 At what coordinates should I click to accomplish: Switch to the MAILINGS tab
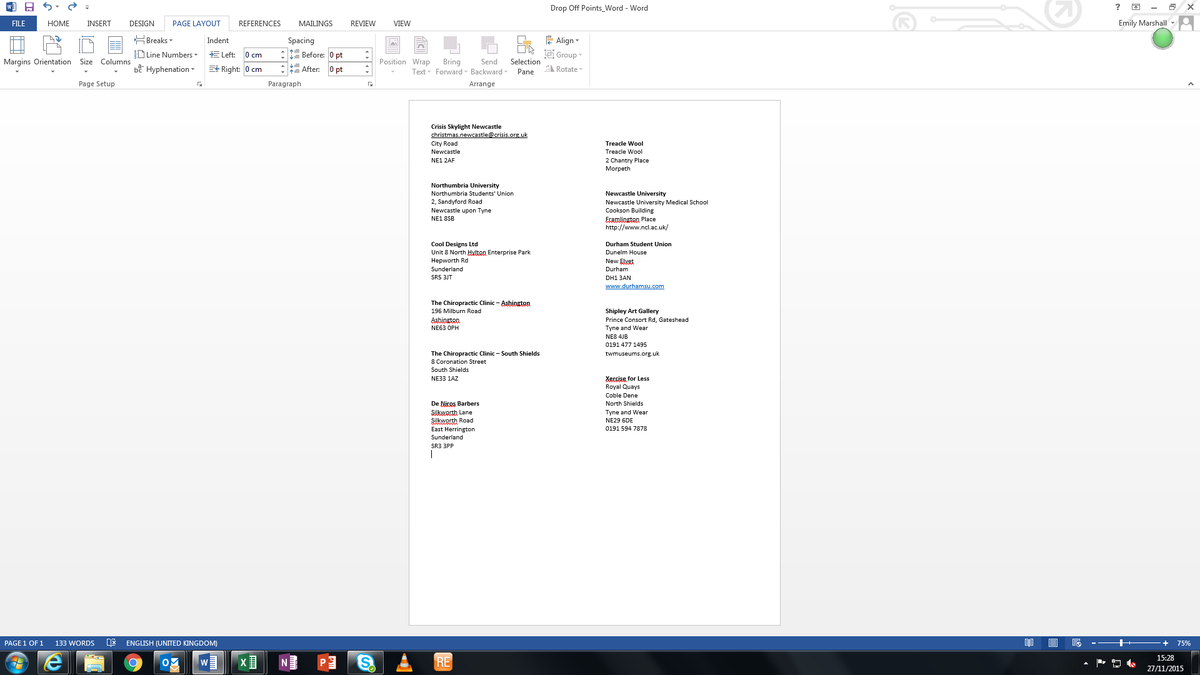[315, 23]
